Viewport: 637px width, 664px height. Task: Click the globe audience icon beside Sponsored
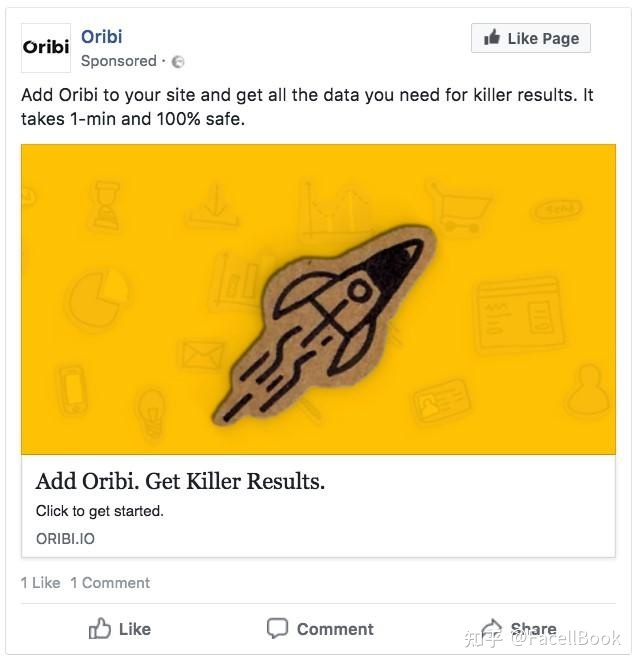pyautogui.click(x=178, y=62)
